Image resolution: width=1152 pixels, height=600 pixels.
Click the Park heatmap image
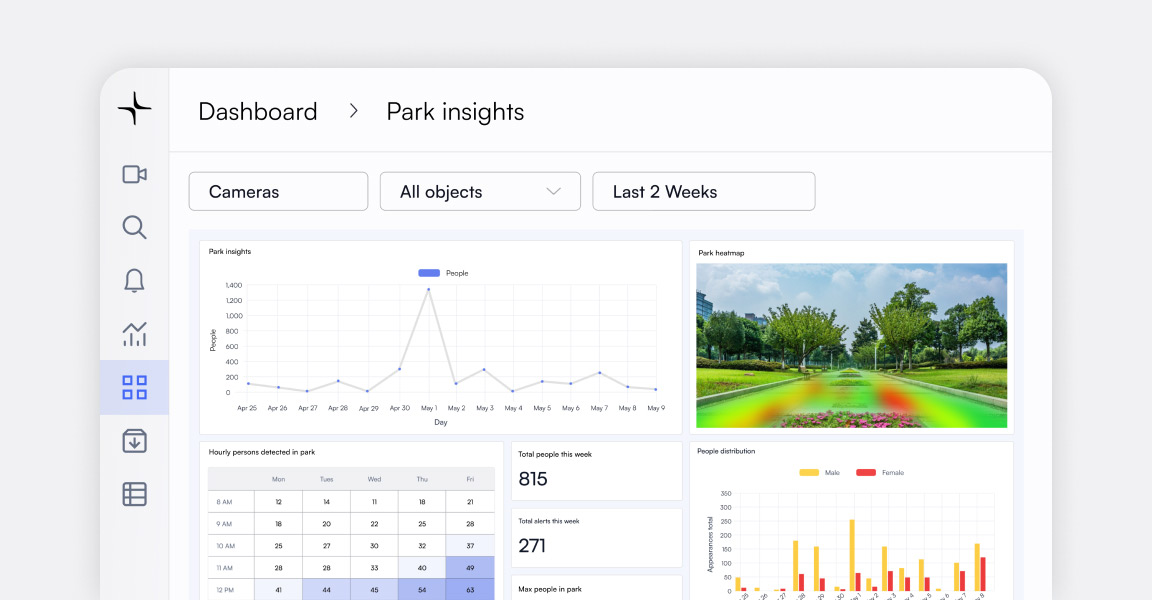tap(851, 345)
